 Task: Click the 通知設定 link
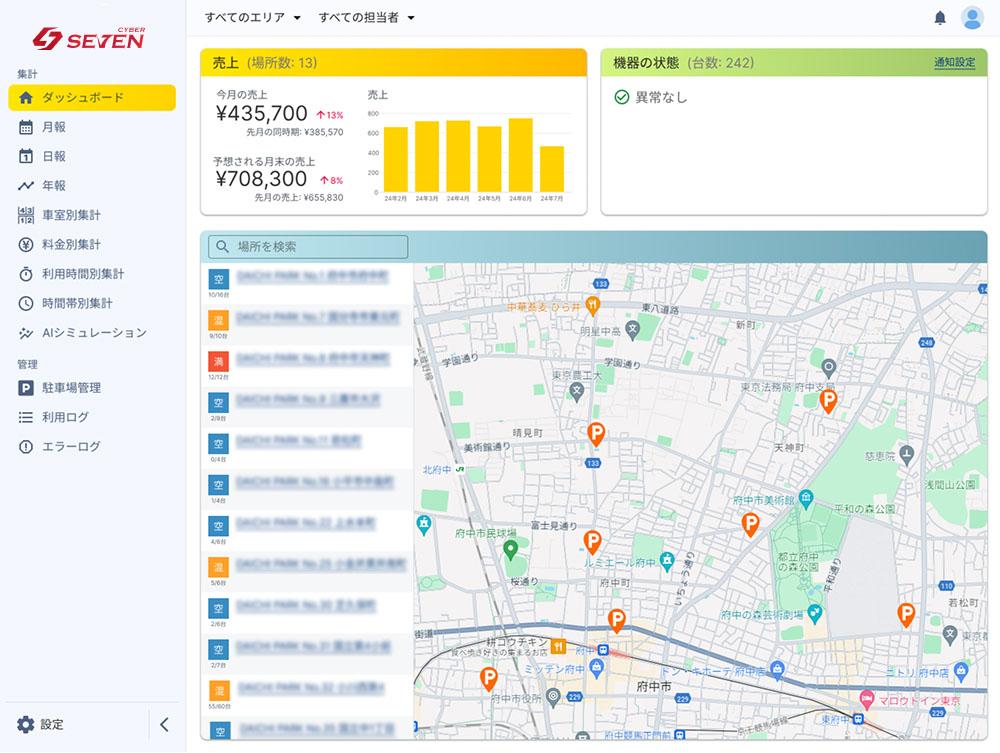[954, 62]
